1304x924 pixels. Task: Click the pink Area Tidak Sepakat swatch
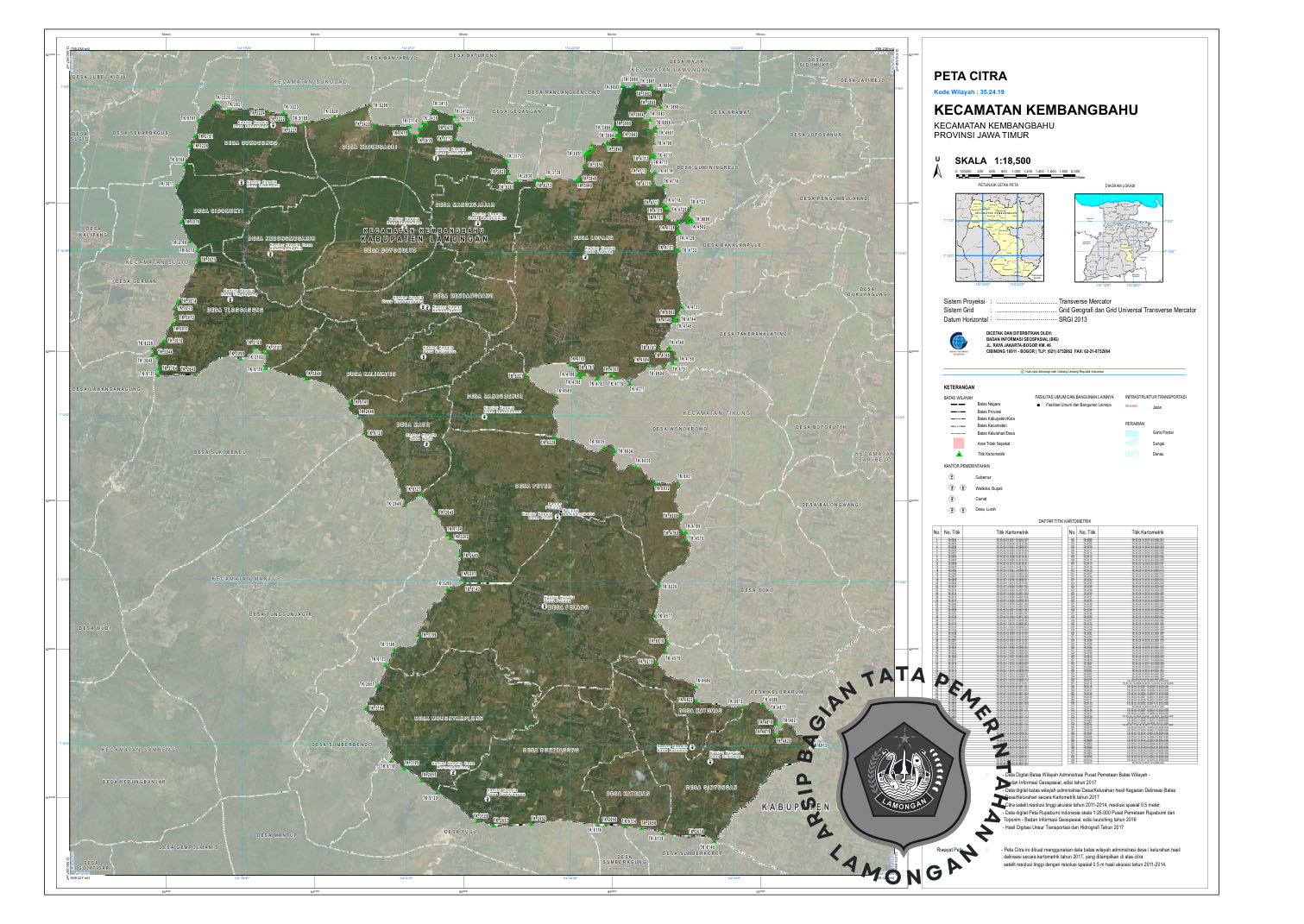coord(957,443)
